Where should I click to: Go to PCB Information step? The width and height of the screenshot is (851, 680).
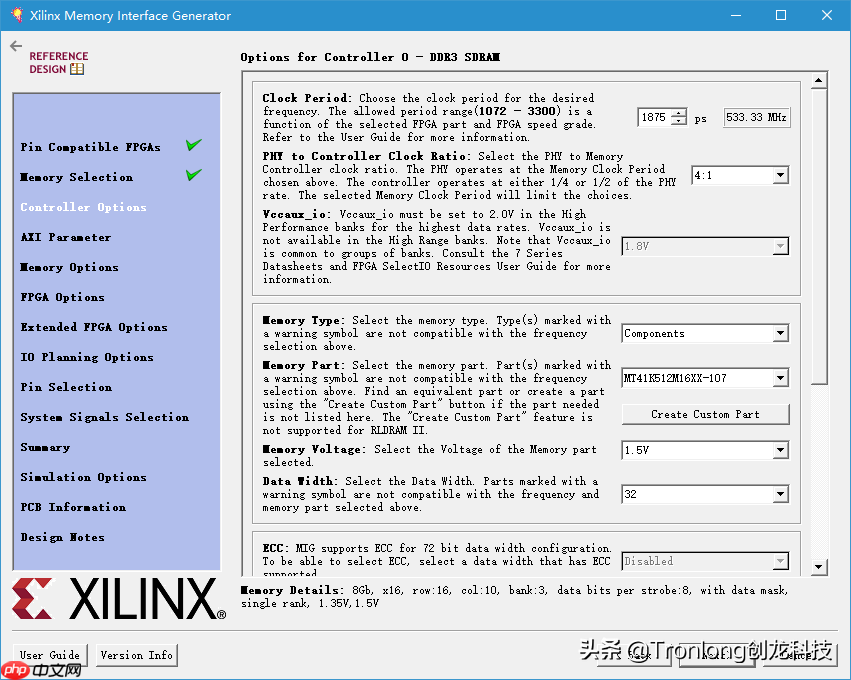point(73,507)
